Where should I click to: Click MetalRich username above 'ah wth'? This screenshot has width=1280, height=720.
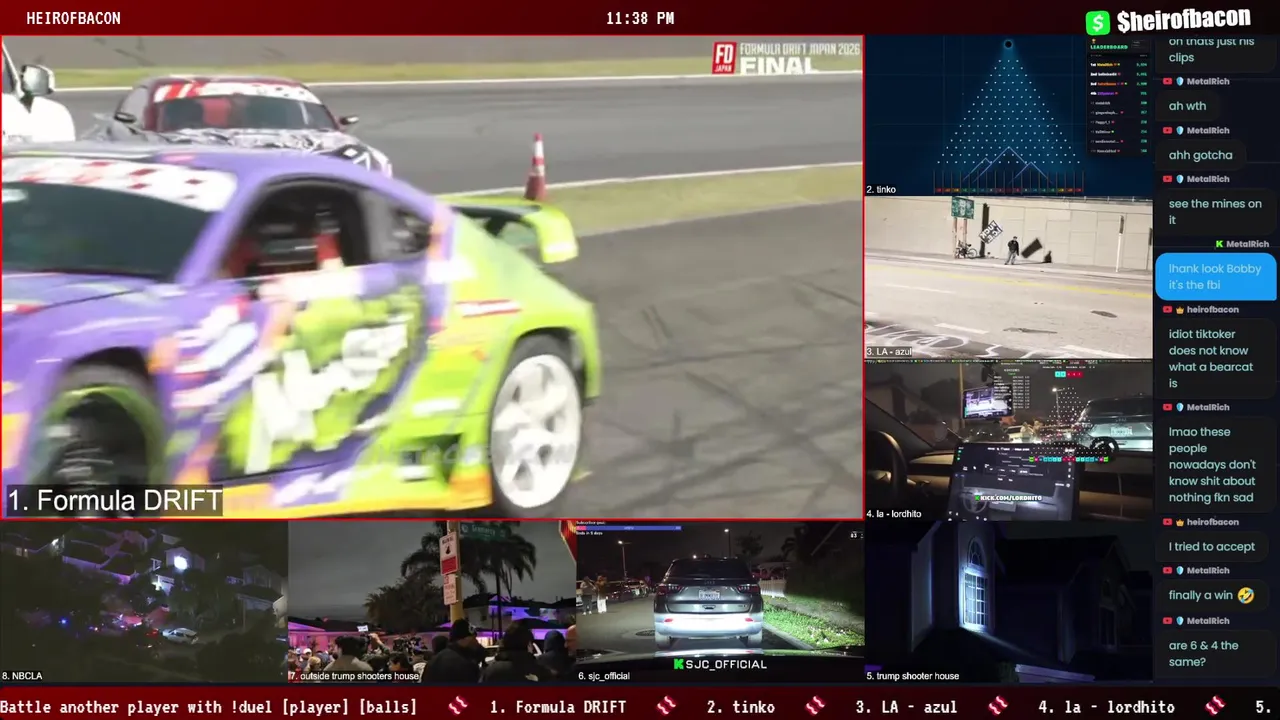(1208, 81)
